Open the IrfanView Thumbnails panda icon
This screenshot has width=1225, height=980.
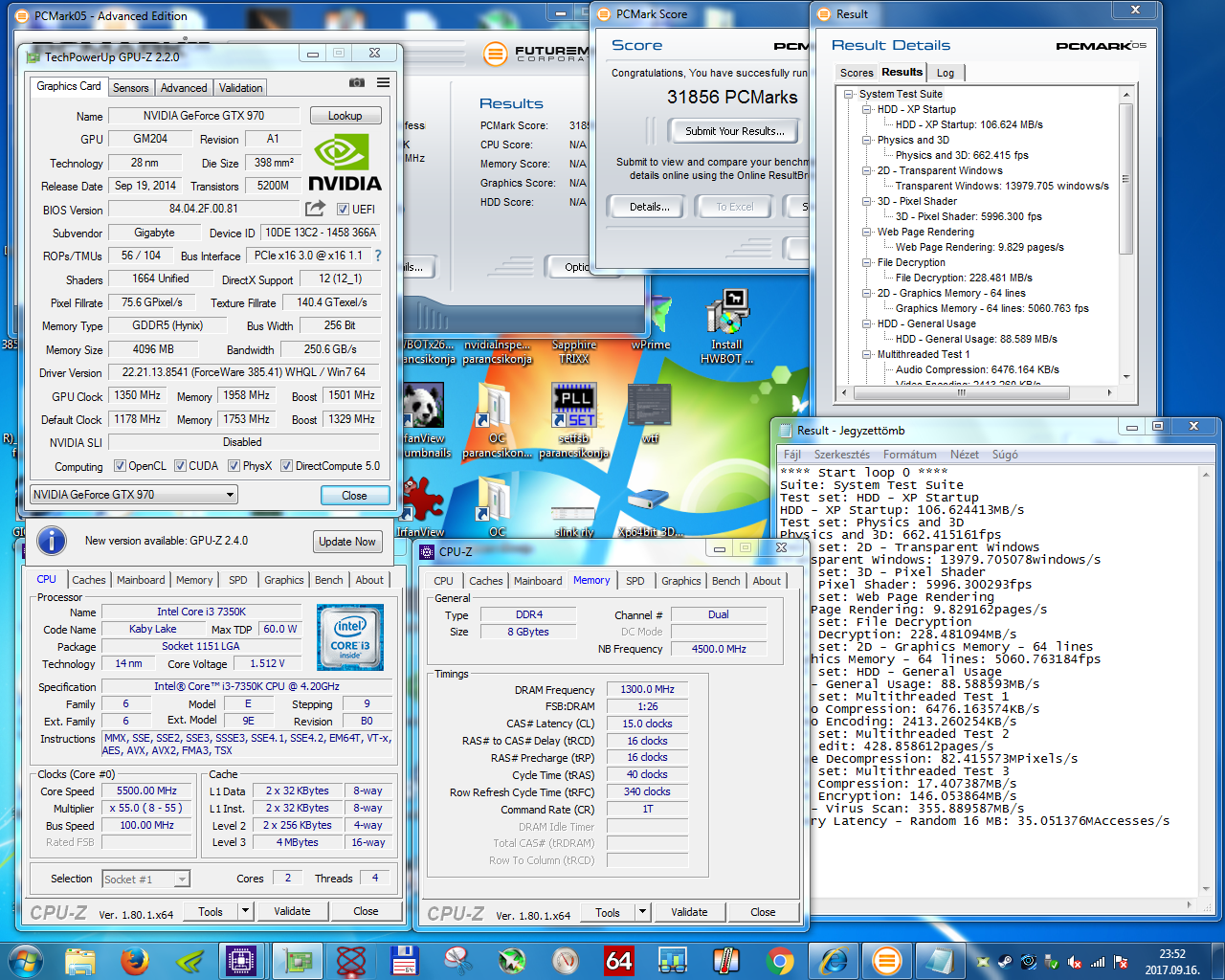(424, 419)
